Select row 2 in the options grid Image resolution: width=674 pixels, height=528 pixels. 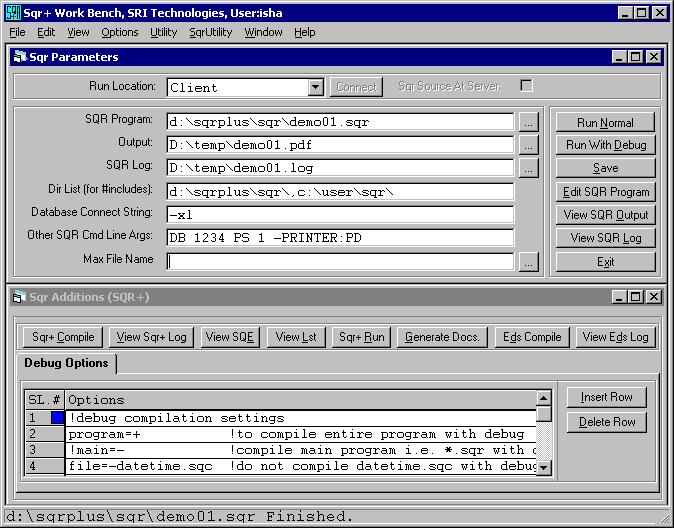pyautogui.click(x=32, y=434)
